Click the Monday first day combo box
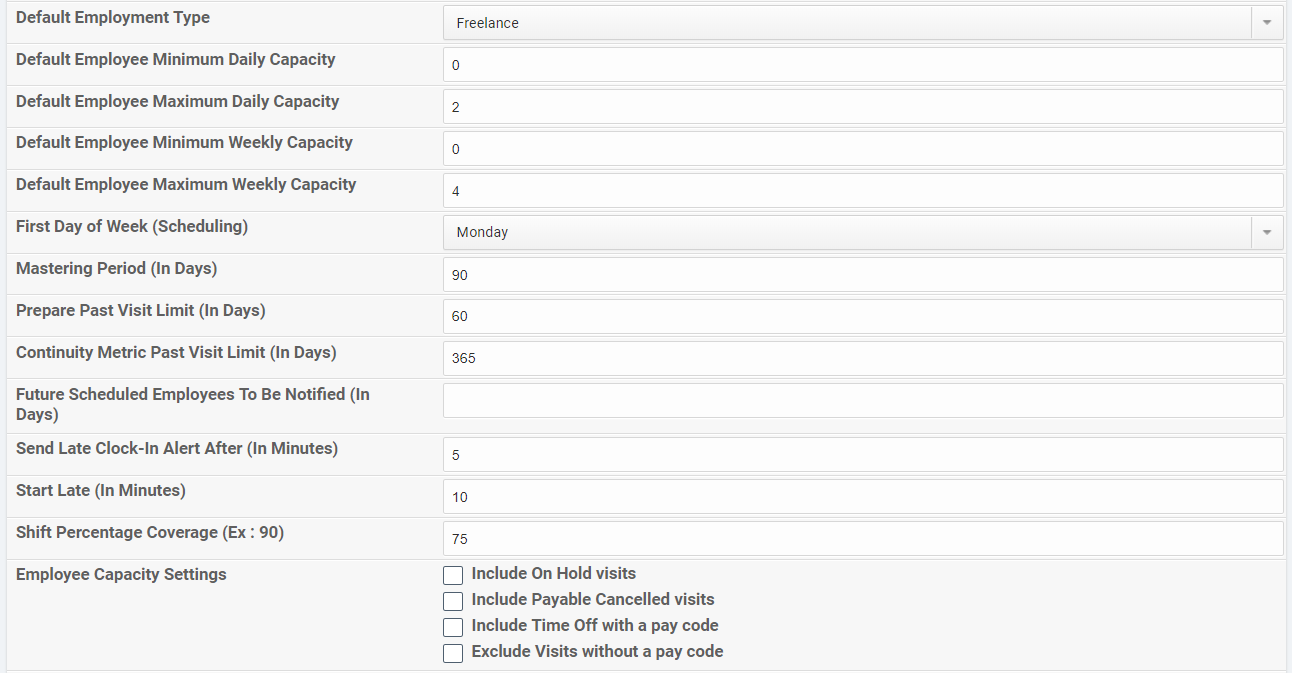This screenshot has width=1292, height=673. pyautogui.click(x=846, y=232)
